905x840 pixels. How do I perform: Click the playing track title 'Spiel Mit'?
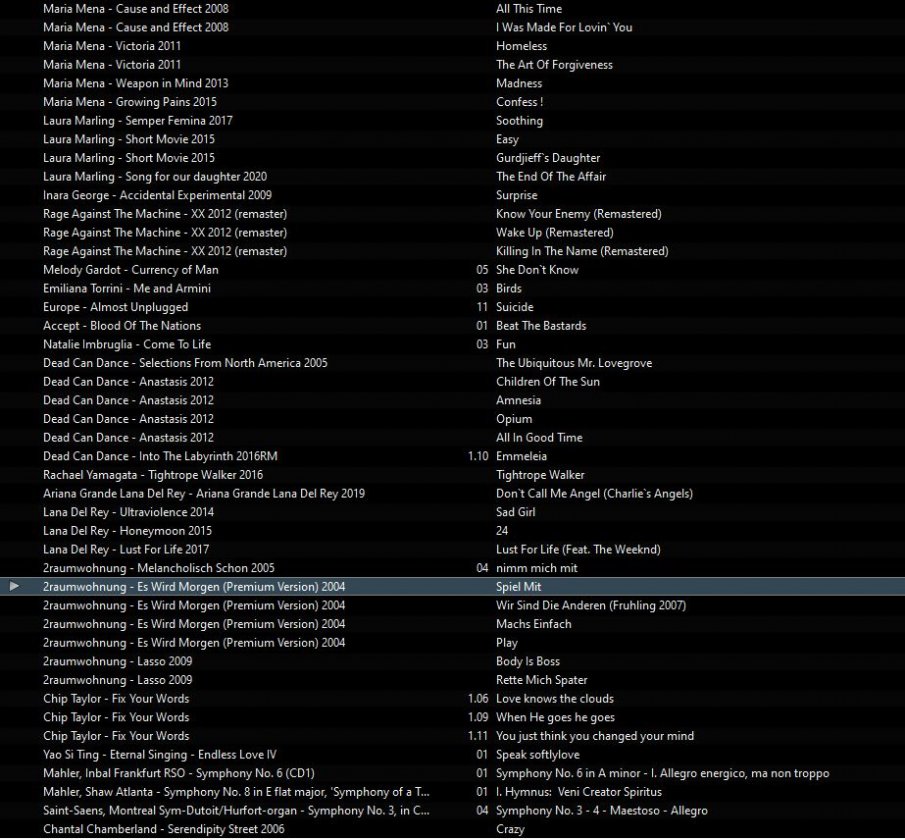click(518, 587)
